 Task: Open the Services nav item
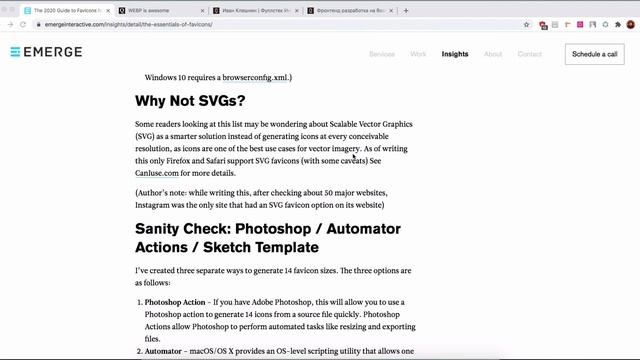pos(382,54)
